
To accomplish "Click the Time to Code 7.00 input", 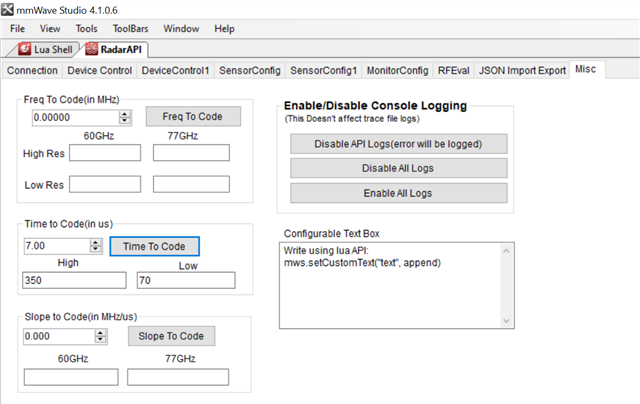I will pos(57,246).
